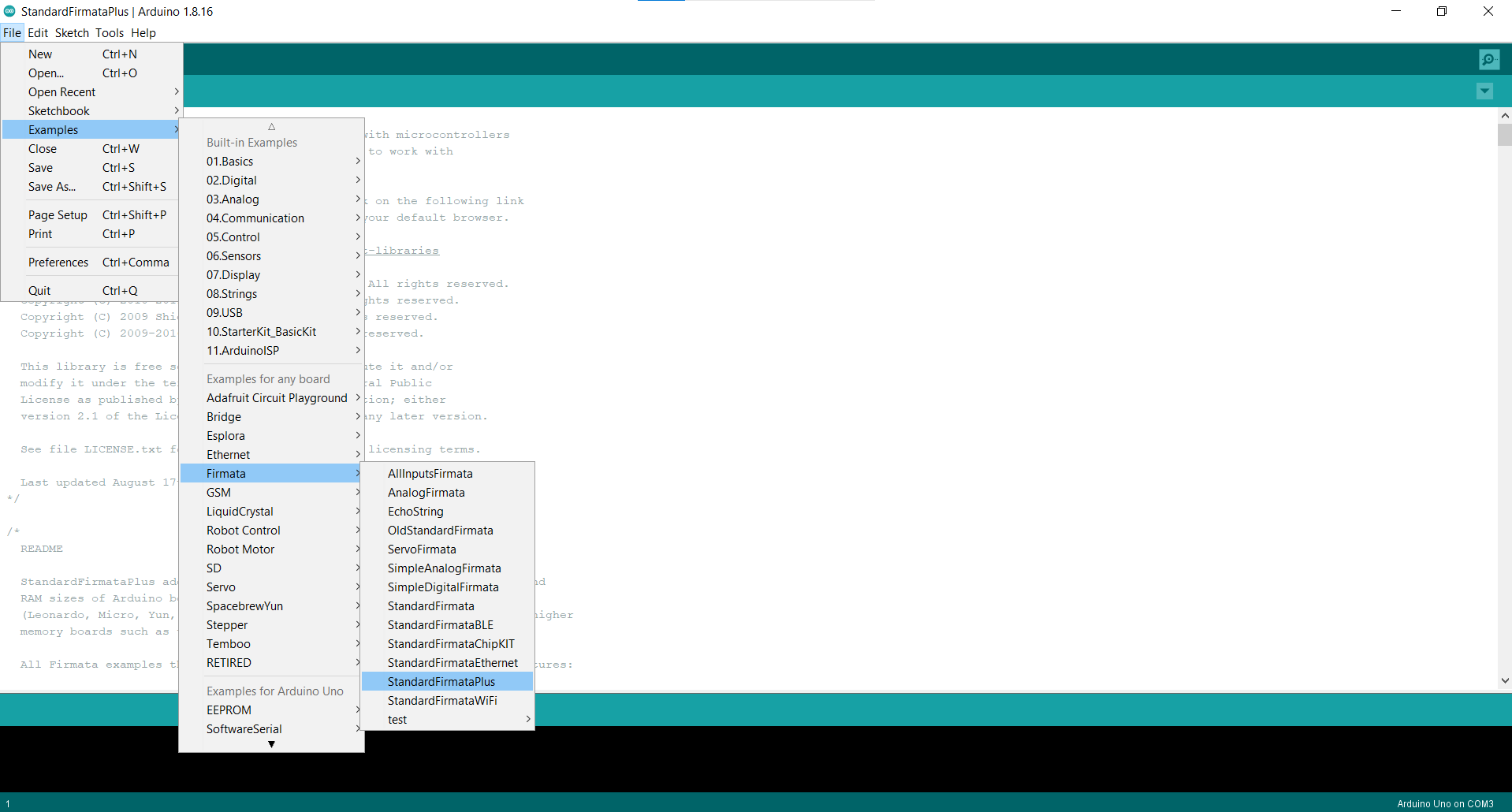This screenshot has width=1512, height=812.
Task: Open the EchoString example
Action: 448,512
